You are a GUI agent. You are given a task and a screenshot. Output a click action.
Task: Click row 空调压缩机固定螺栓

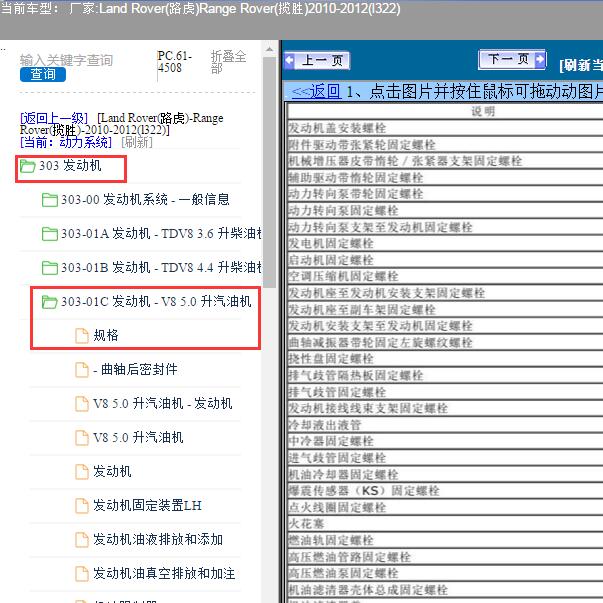click(445, 276)
